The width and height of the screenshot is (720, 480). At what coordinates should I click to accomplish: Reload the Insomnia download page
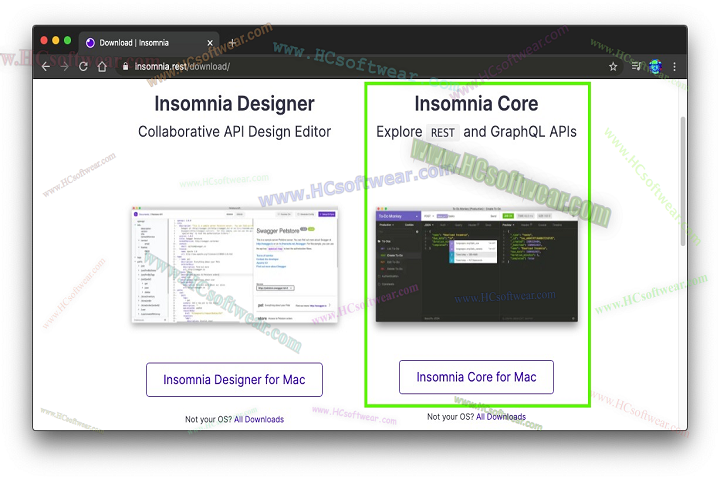[x=84, y=67]
